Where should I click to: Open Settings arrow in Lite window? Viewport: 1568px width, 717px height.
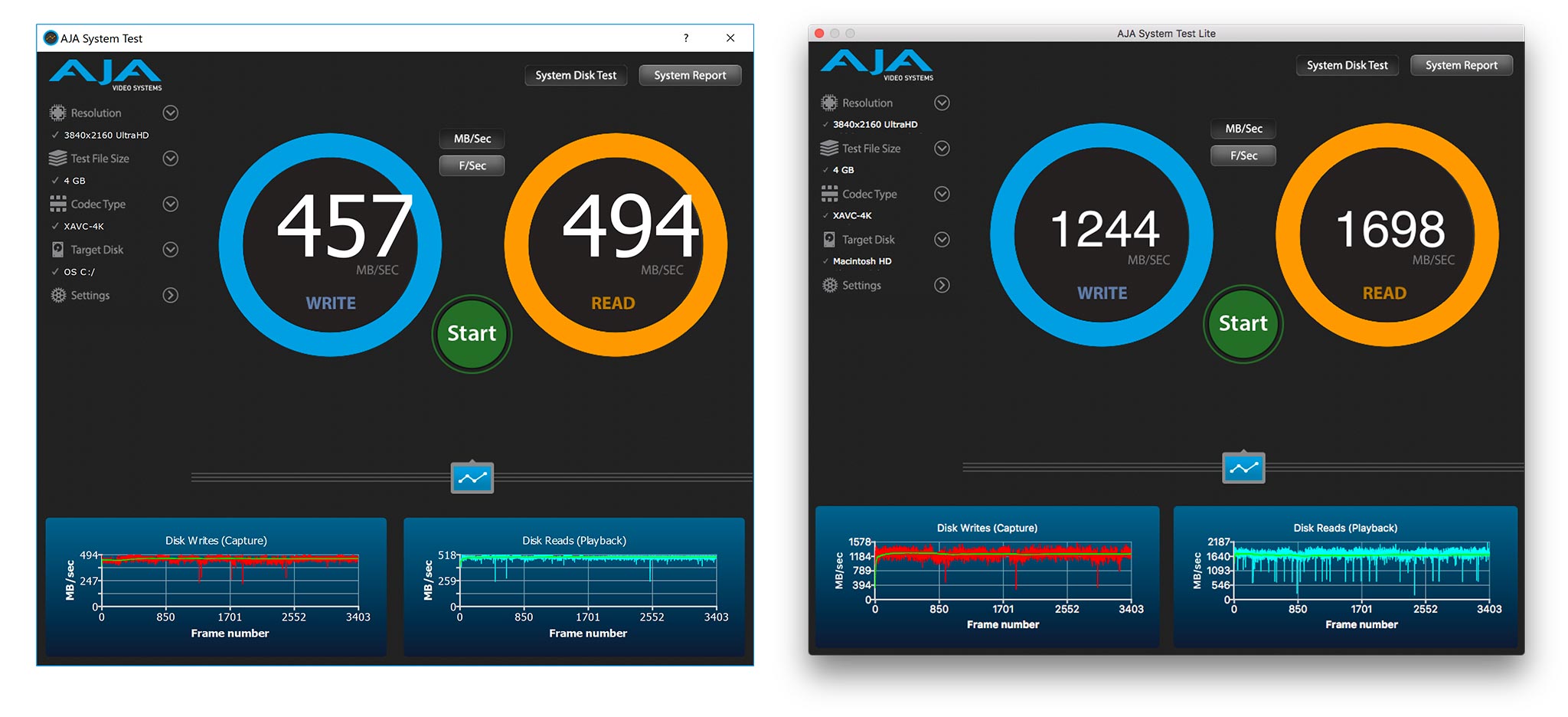[942, 285]
